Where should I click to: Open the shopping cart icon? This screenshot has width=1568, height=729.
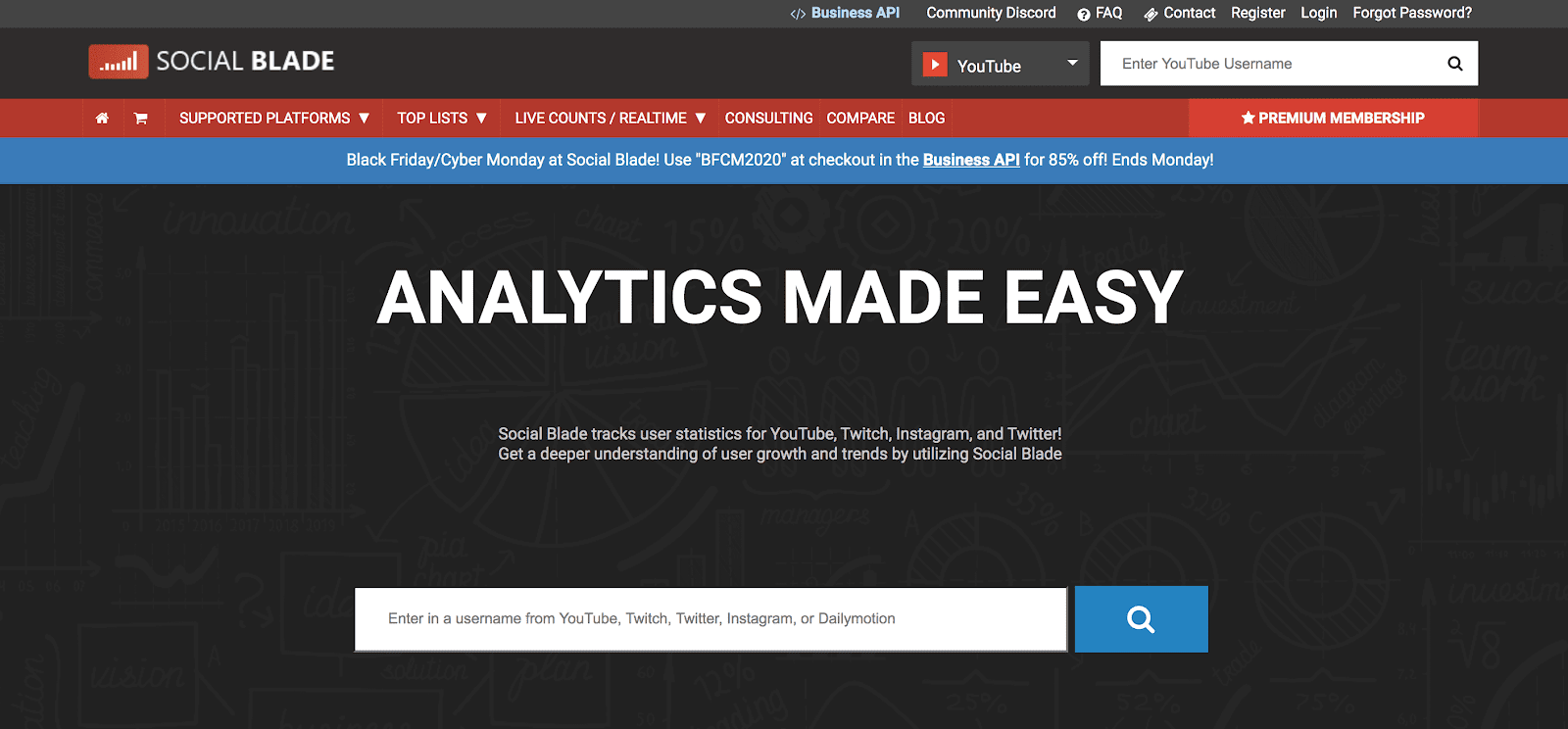coord(141,118)
